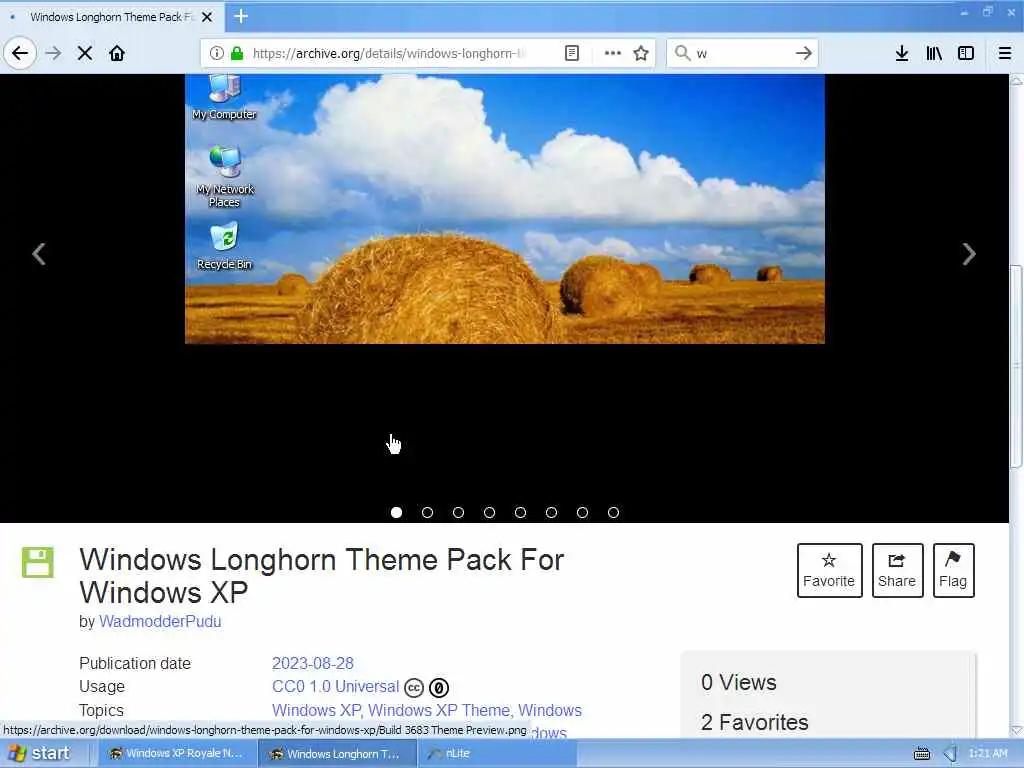Click the system tray clock
The height and width of the screenshot is (768, 1024).
pos(989,753)
